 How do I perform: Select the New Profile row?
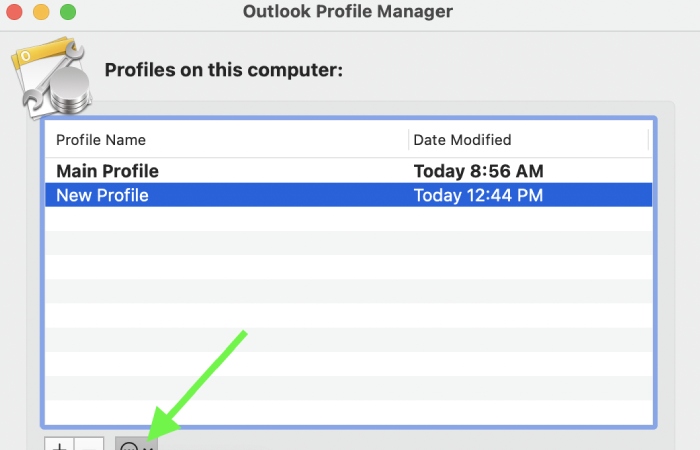click(x=348, y=195)
